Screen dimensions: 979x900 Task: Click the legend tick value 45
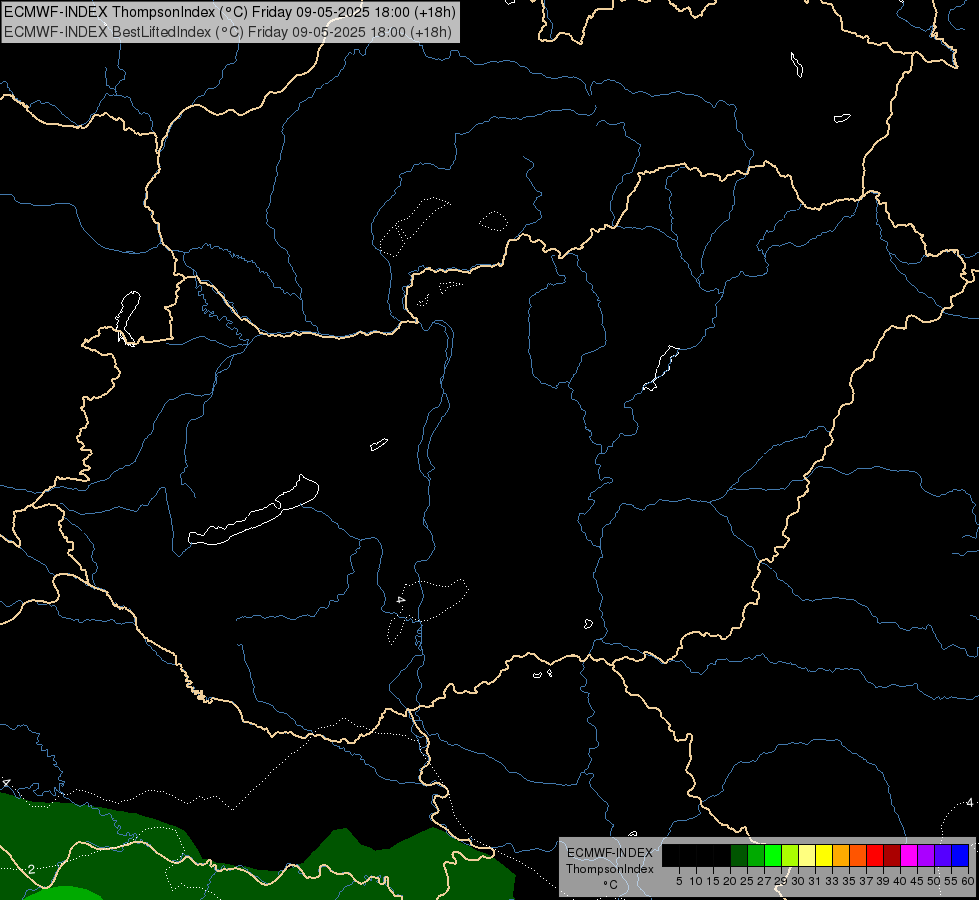pyautogui.click(x=917, y=881)
